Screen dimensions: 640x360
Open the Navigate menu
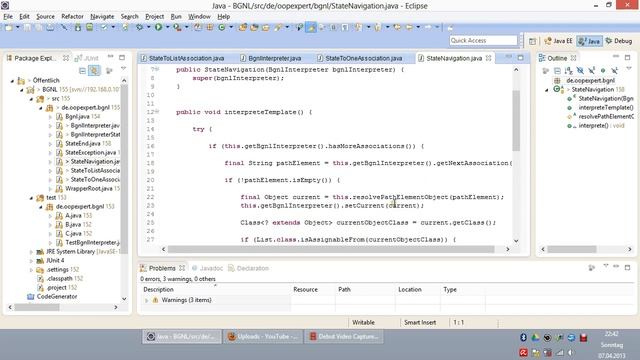click(x=102, y=16)
